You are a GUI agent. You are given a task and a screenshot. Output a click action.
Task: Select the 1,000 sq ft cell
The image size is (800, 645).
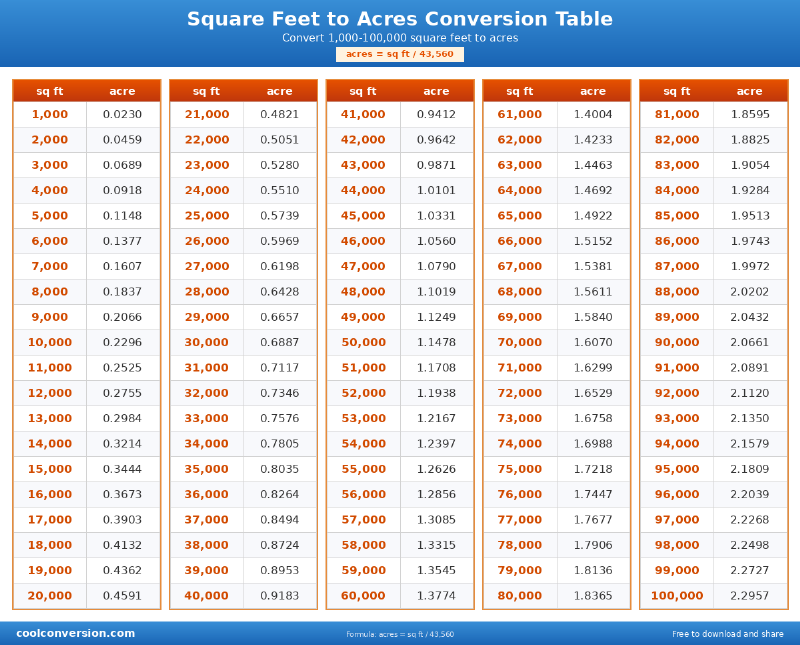pyautogui.click(x=50, y=114)
